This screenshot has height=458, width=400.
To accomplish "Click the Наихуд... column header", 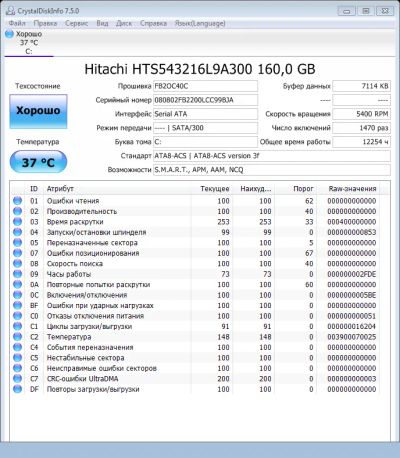I will [254, 189].
